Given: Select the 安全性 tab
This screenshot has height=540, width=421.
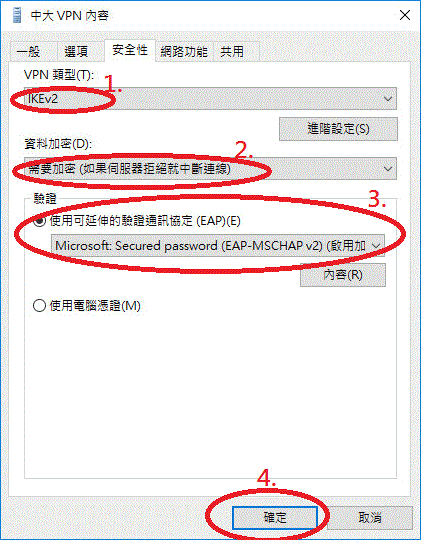Looking at the screenshot, I should (x=130, y=50).
